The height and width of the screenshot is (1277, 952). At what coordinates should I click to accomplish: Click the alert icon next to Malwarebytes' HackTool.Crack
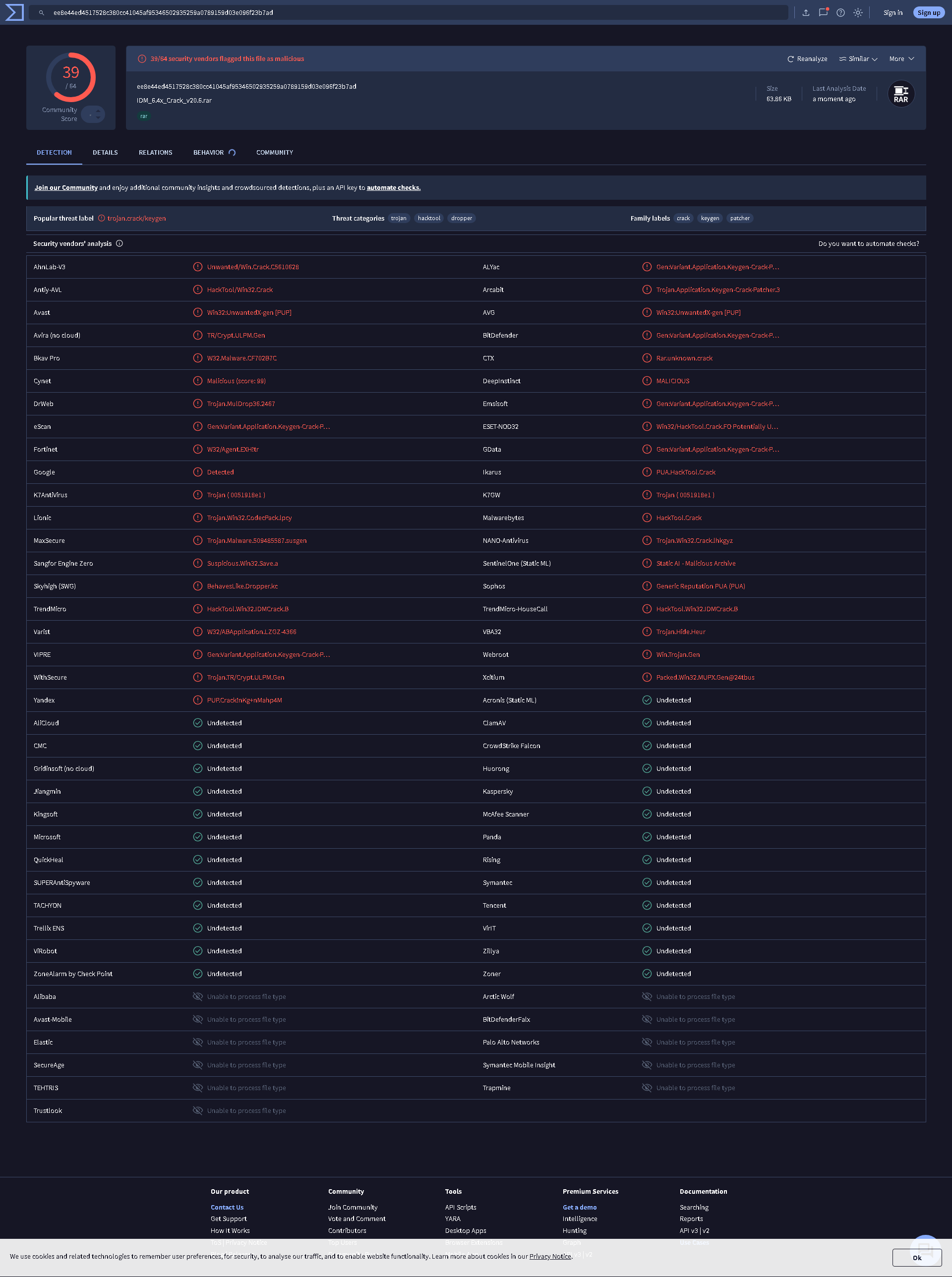point(647,518)
